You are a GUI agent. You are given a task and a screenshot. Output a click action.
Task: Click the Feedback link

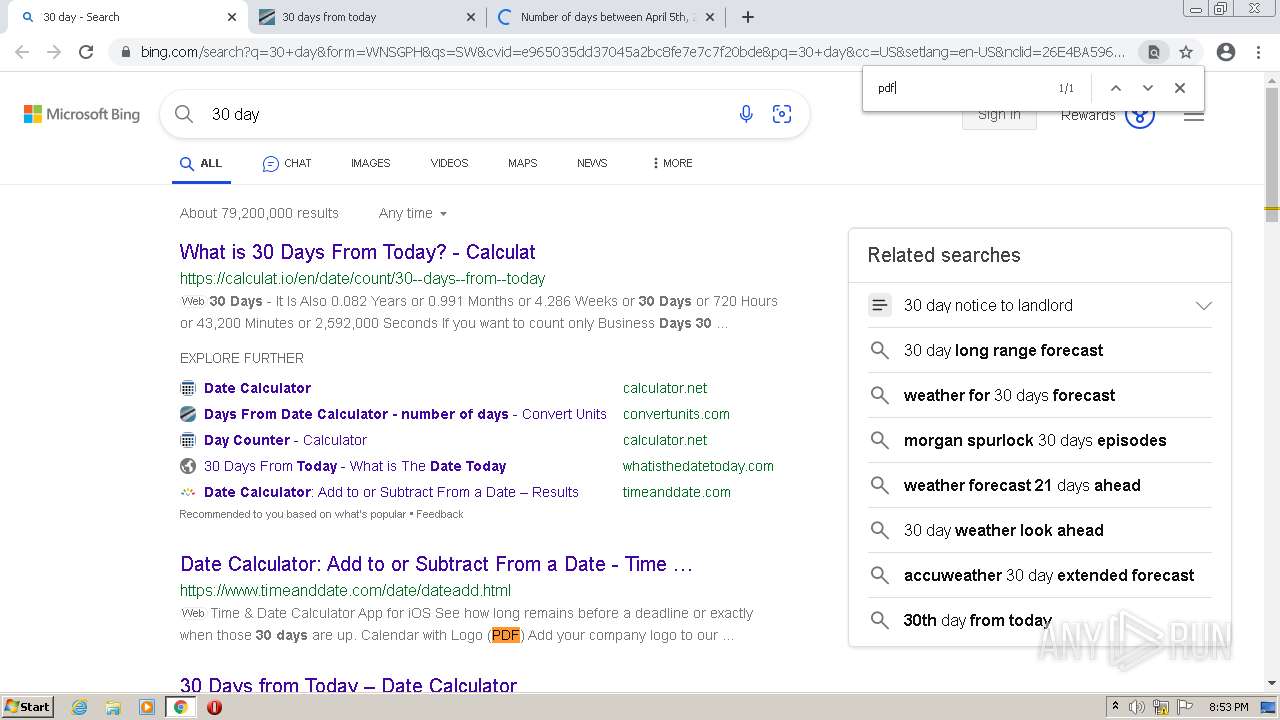coord(440,514)
